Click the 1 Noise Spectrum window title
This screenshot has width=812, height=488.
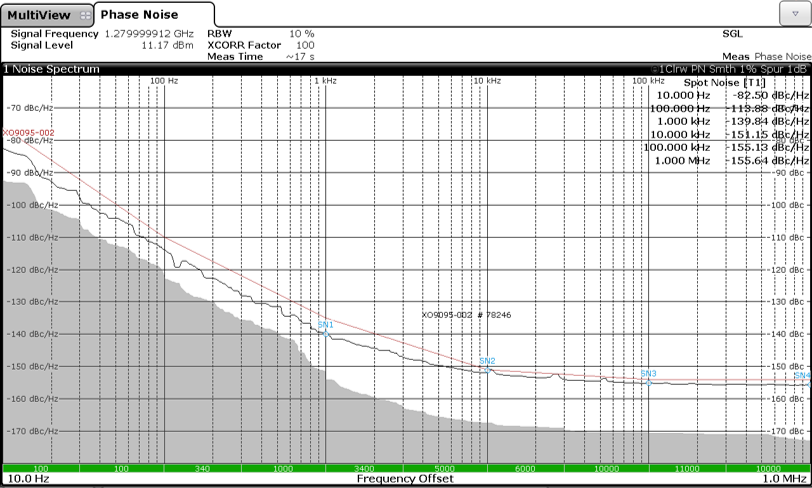tap(52, 69)
